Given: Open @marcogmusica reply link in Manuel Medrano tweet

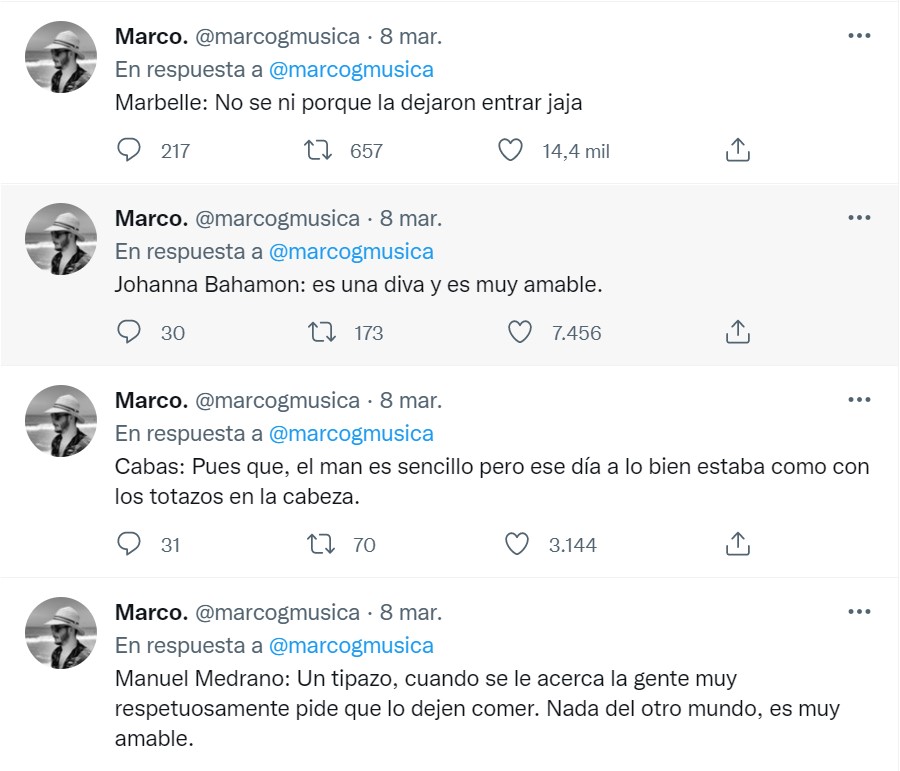Looking at the screenshot, I should coord(351,645).
